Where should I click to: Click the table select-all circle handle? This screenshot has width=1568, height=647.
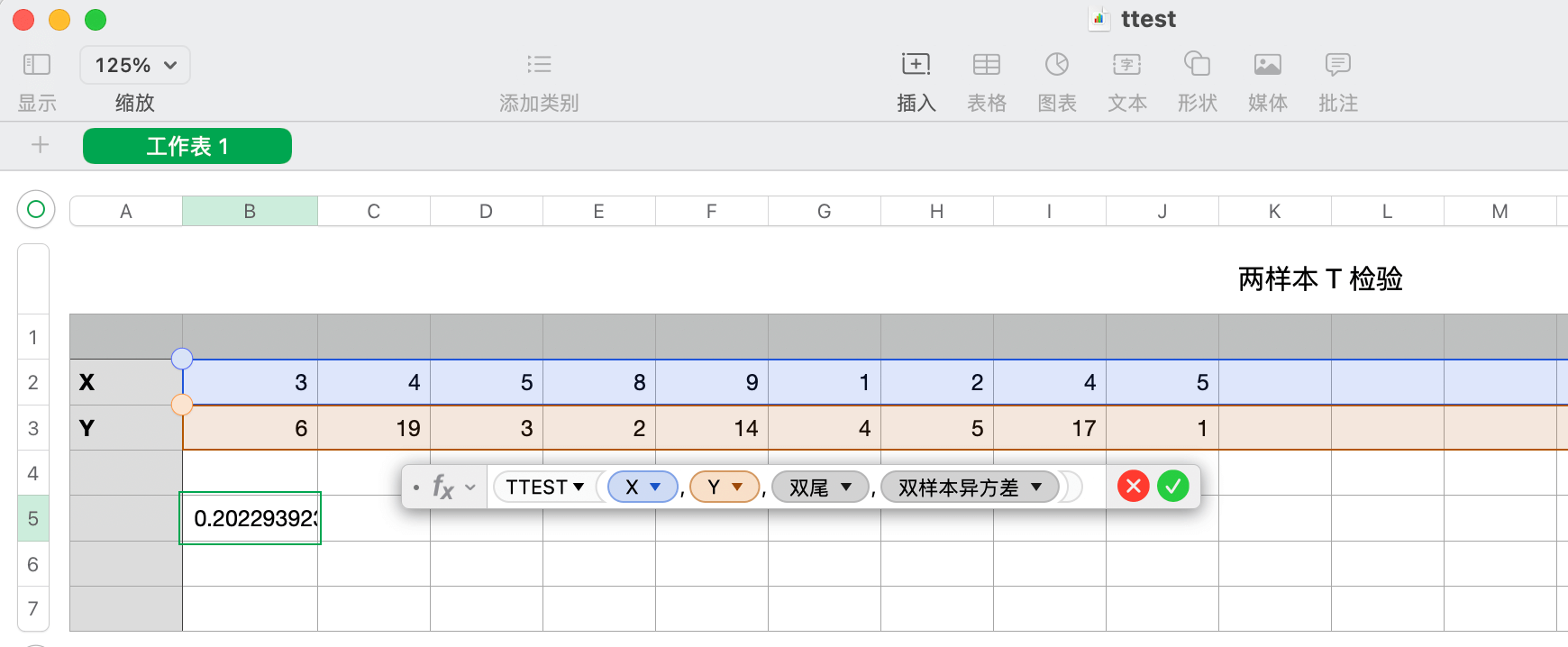click(x=36, y=210)
